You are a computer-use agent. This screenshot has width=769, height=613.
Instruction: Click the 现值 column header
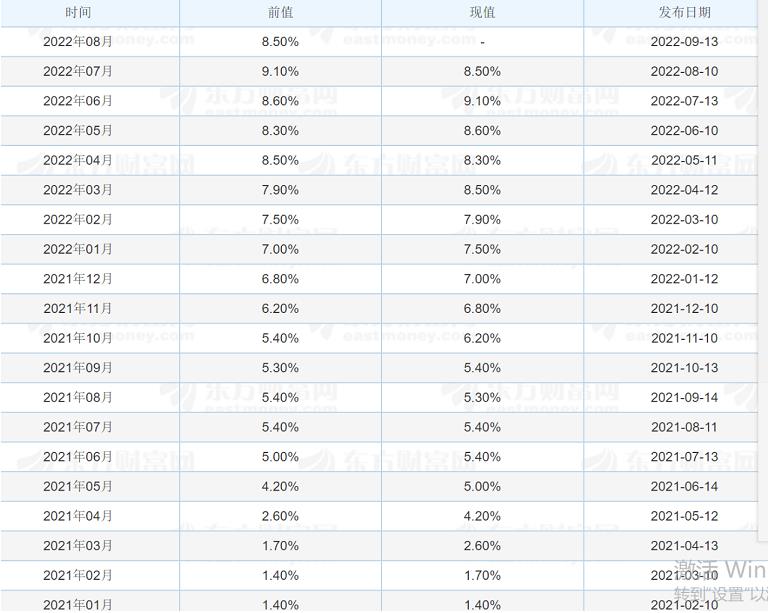pos(482,12)
